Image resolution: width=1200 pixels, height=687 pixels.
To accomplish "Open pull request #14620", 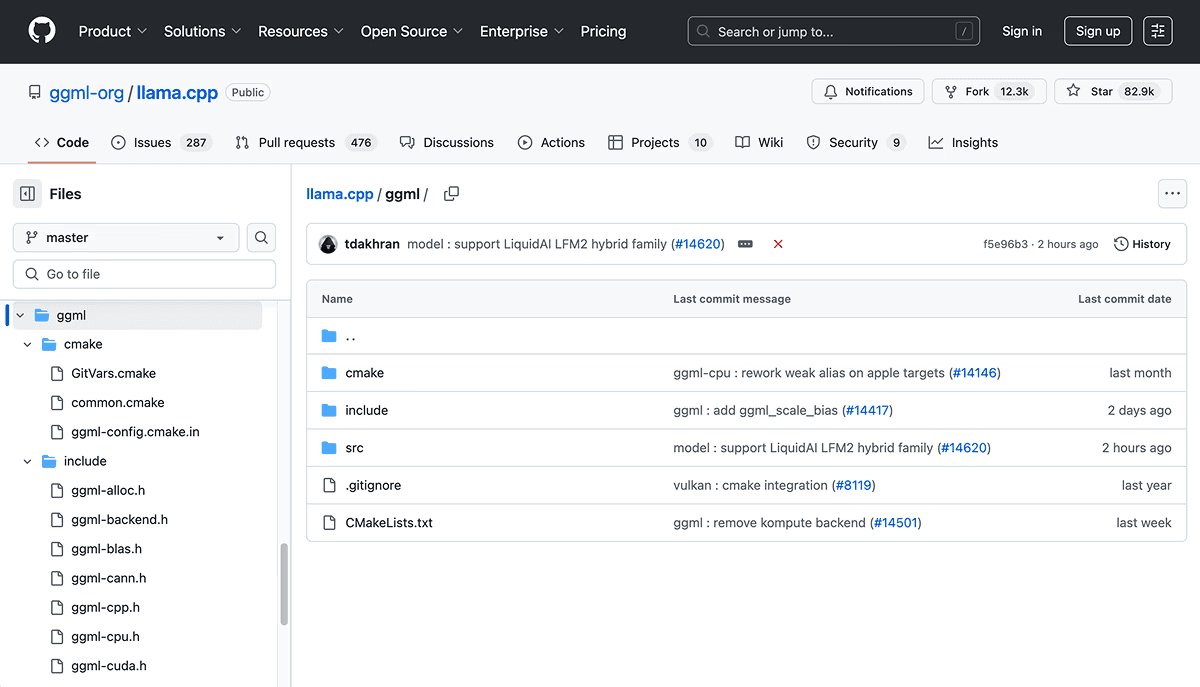I will coord(697,243).
